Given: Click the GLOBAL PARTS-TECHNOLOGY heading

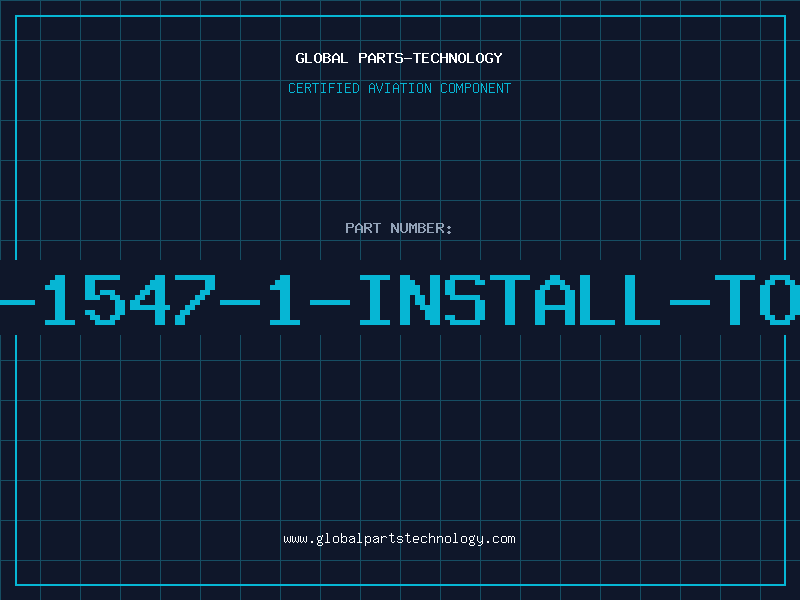Looking at the screenshot, I should coord(399,58).
